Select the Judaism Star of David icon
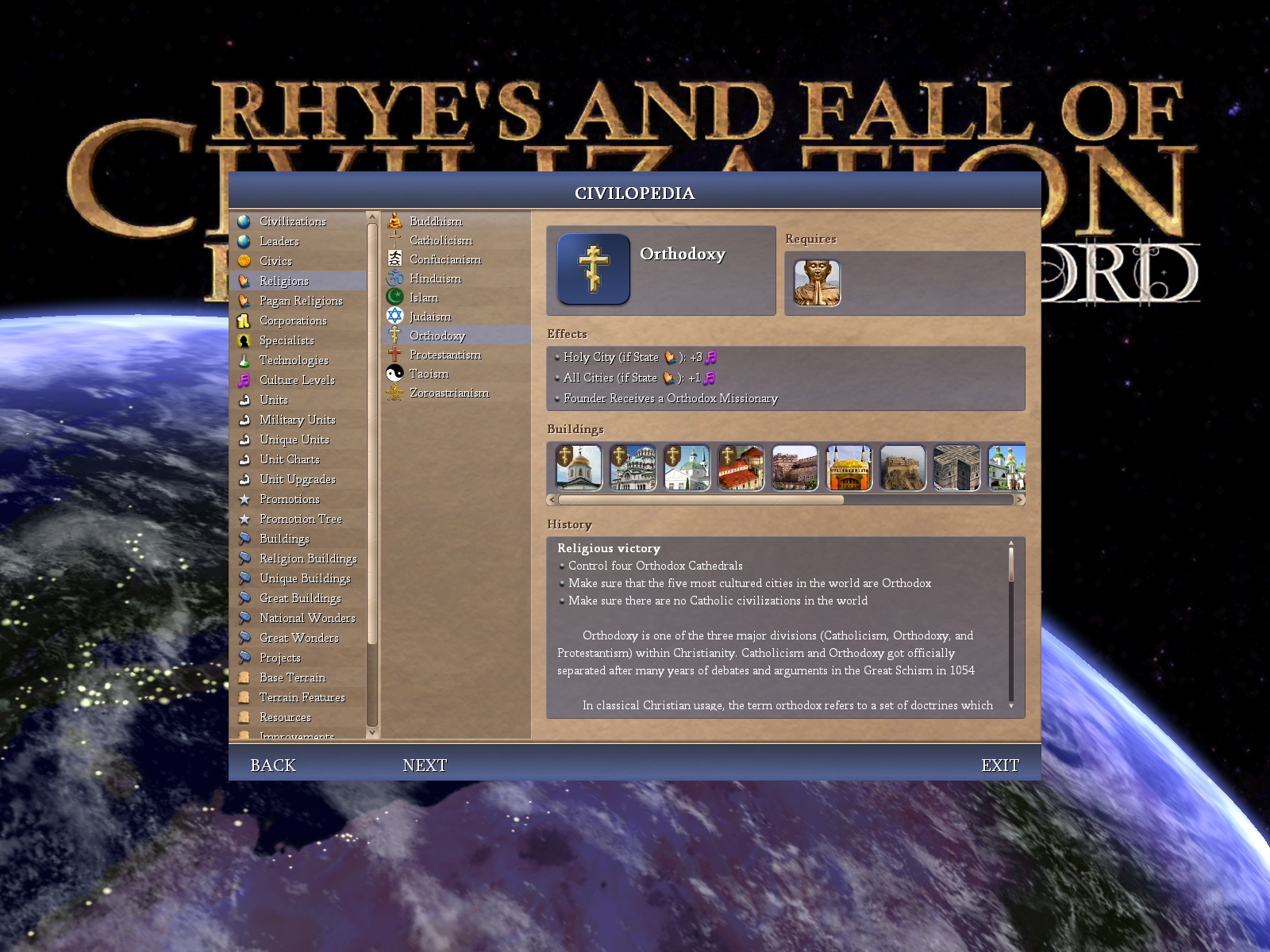The height and width of the screenshot is (952, 1270). click(x=394, y=317)
